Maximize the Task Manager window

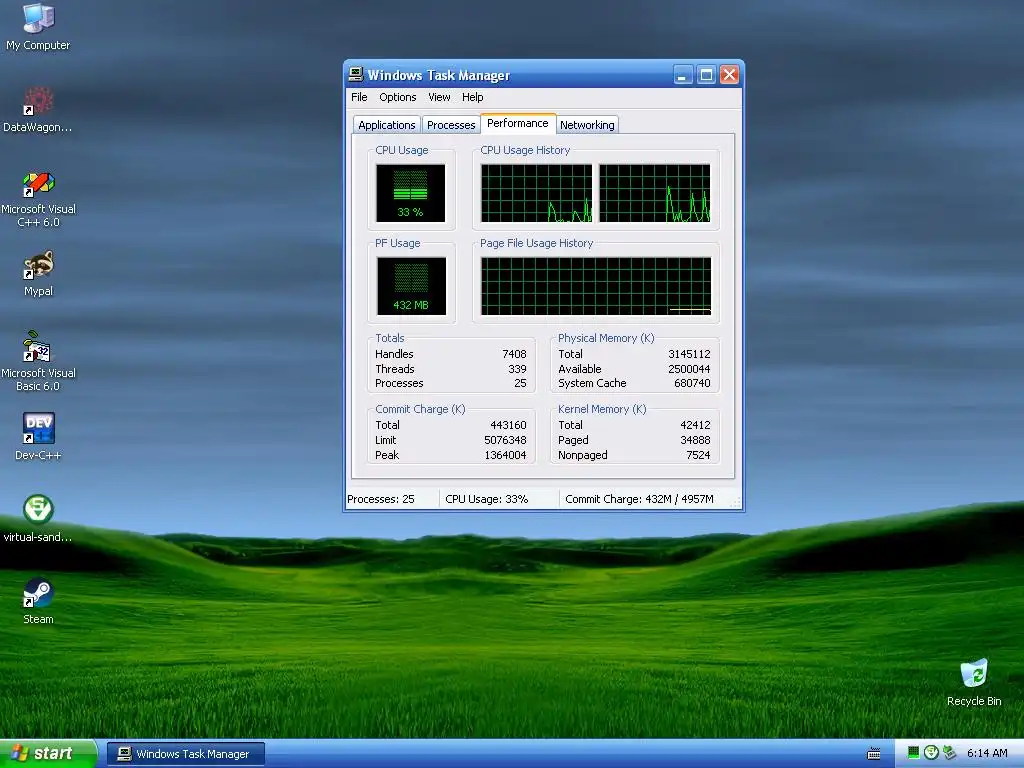(x=707, y=75)
